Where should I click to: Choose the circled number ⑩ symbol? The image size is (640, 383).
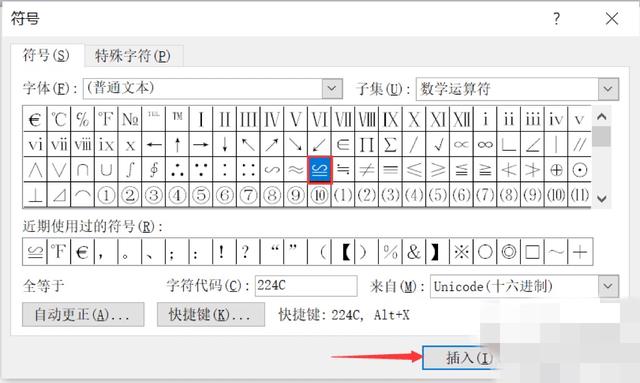click(319, 195)
